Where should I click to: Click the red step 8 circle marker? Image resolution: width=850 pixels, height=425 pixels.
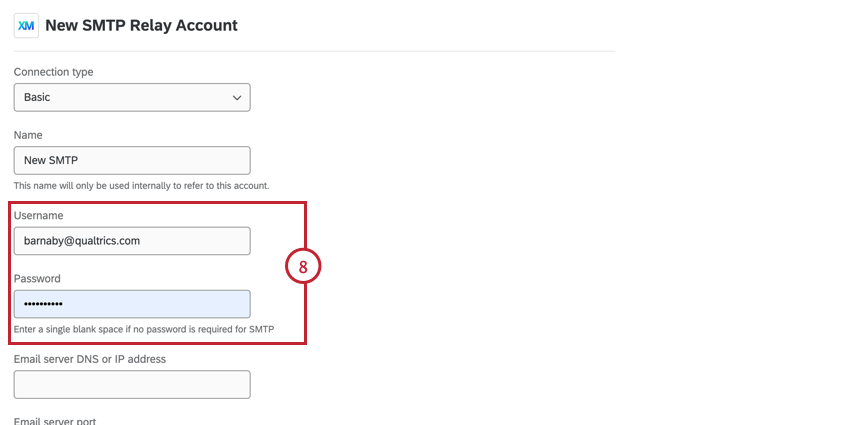[x=303, y=266]
